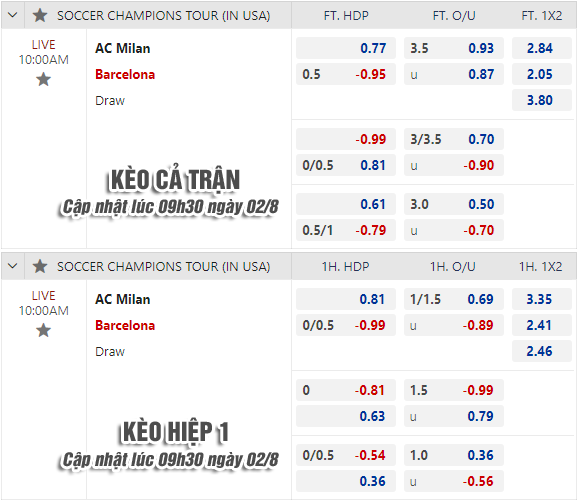
Task: Select Barcelona 0.5 handicap at -0.95
Action: tap(346, 74)
